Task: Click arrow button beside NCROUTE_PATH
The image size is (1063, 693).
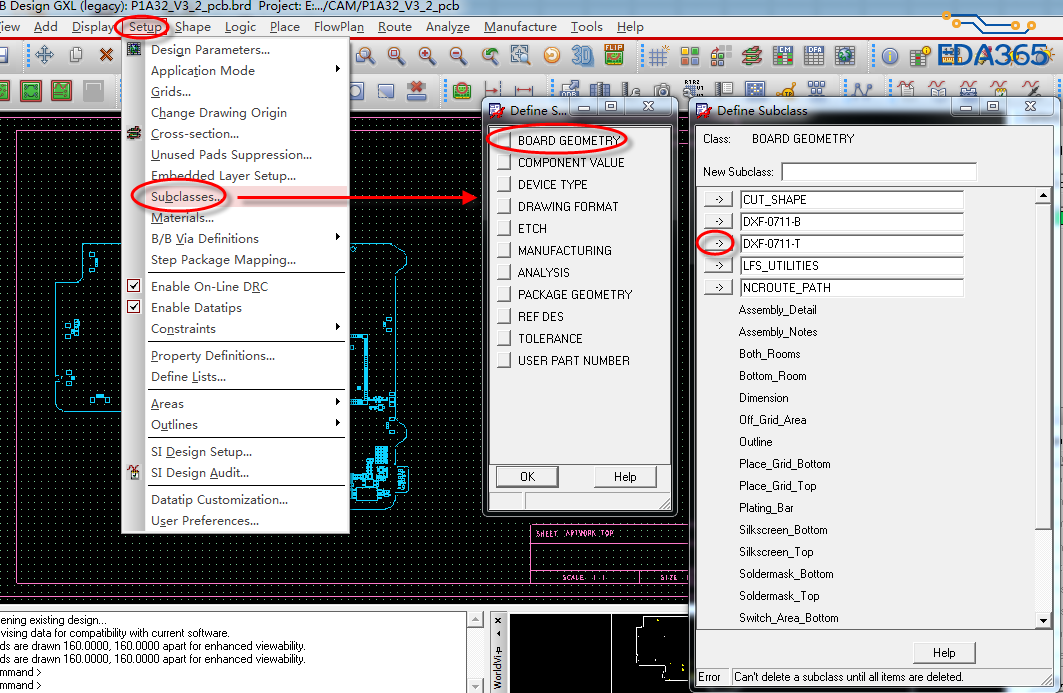Action: tap(719, 288)
